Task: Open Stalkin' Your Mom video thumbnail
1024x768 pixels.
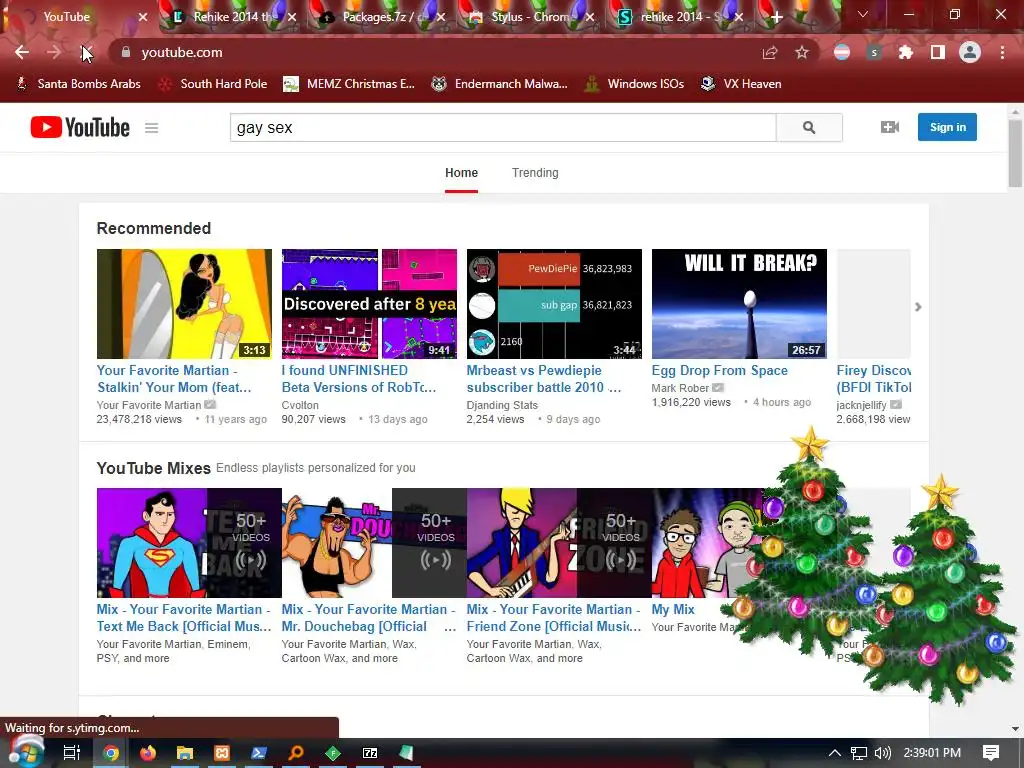Action: click(184, 304)
